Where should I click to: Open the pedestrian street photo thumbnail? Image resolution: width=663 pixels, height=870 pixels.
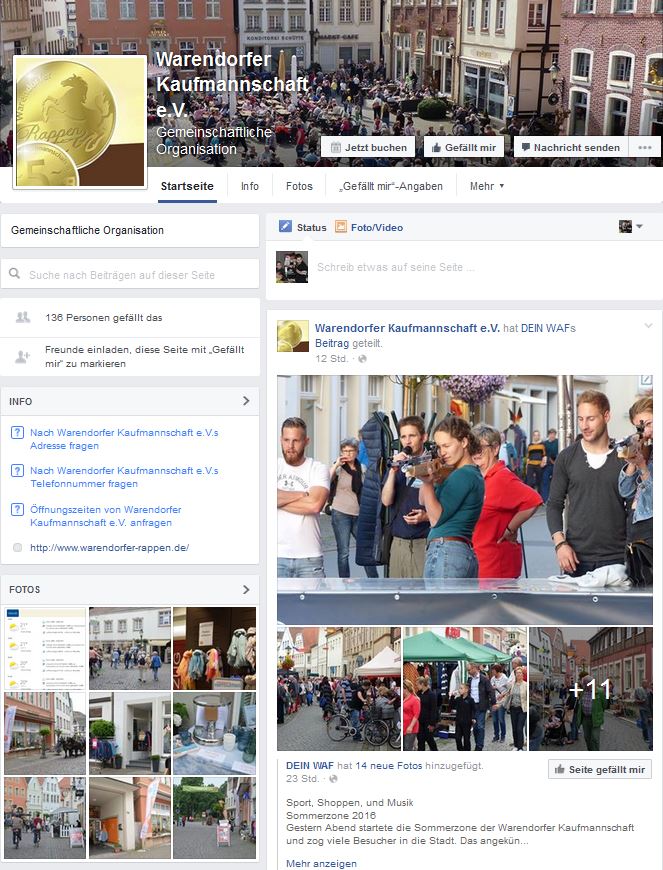pyautogui.click(x=130, y=648)
